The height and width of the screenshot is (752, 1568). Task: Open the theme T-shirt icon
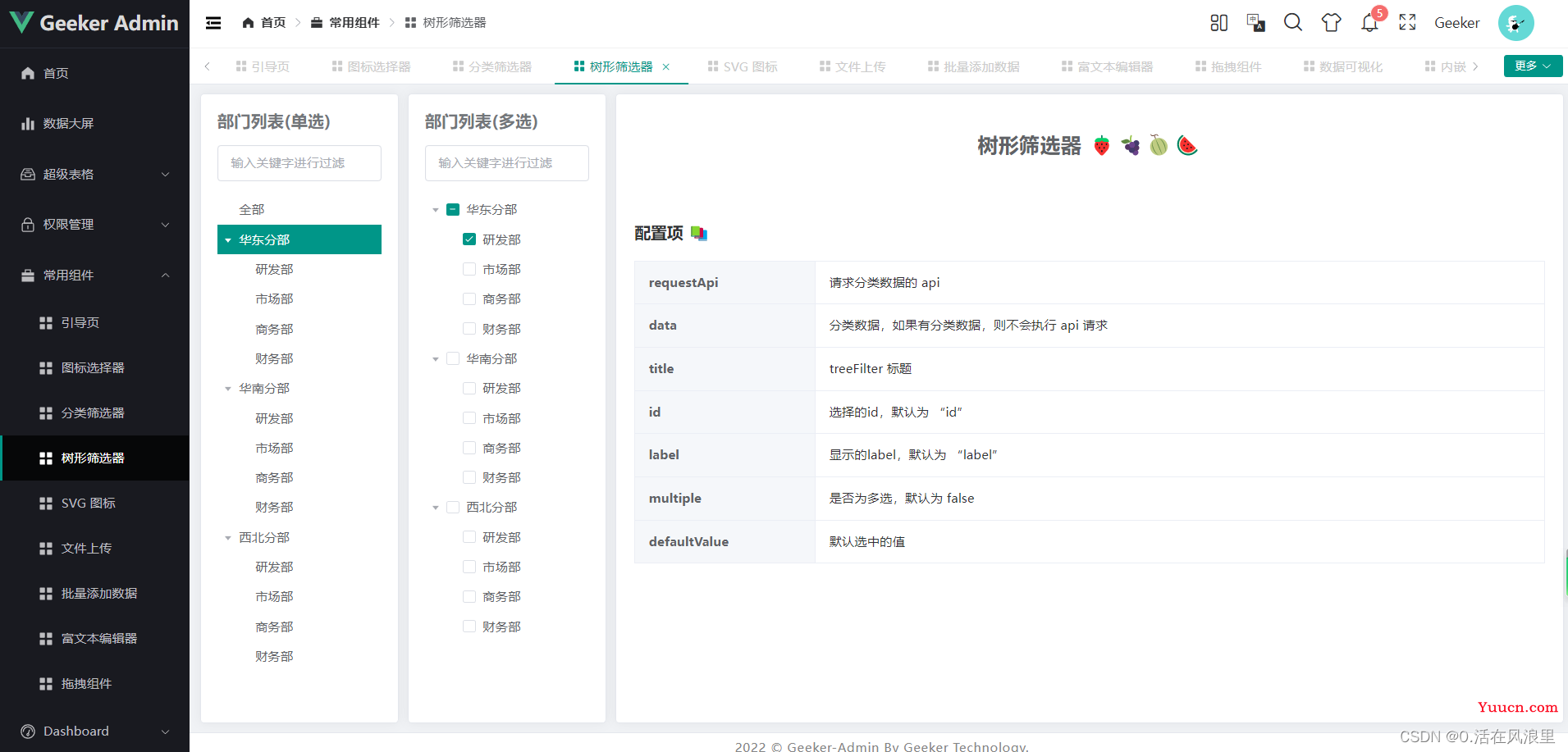[1332, 23]
